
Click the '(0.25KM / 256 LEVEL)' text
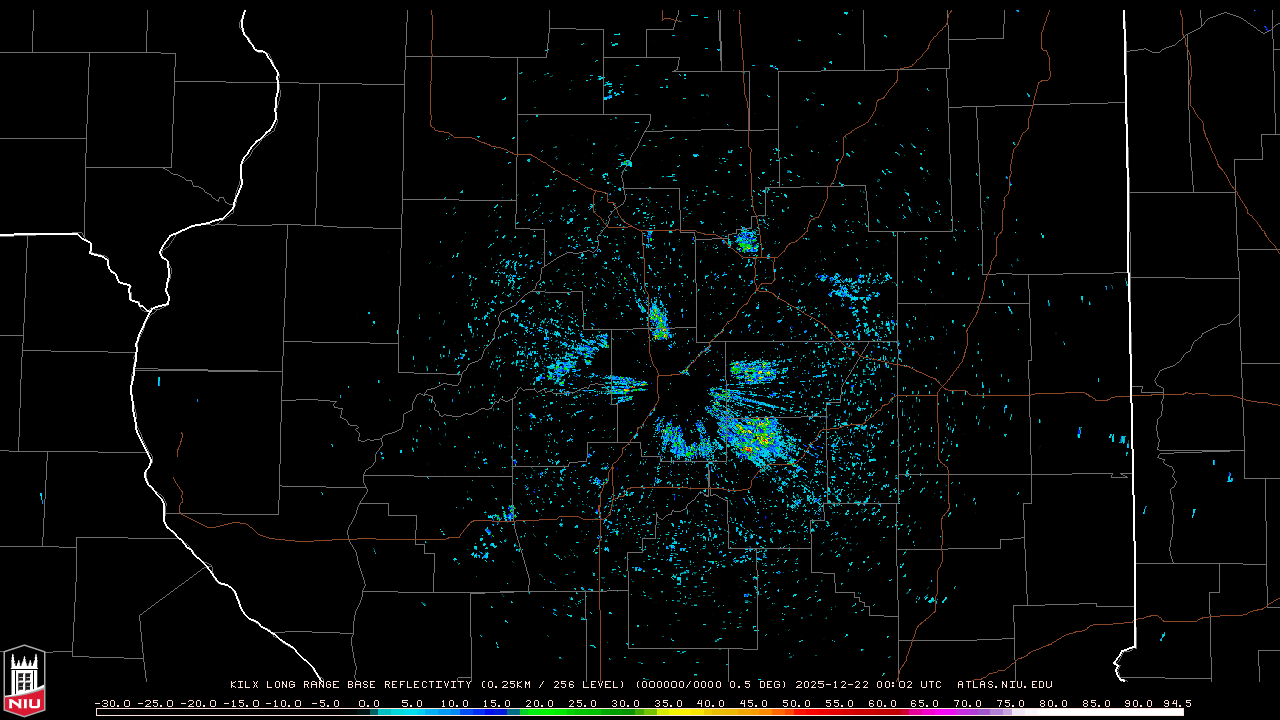point(552,685)
